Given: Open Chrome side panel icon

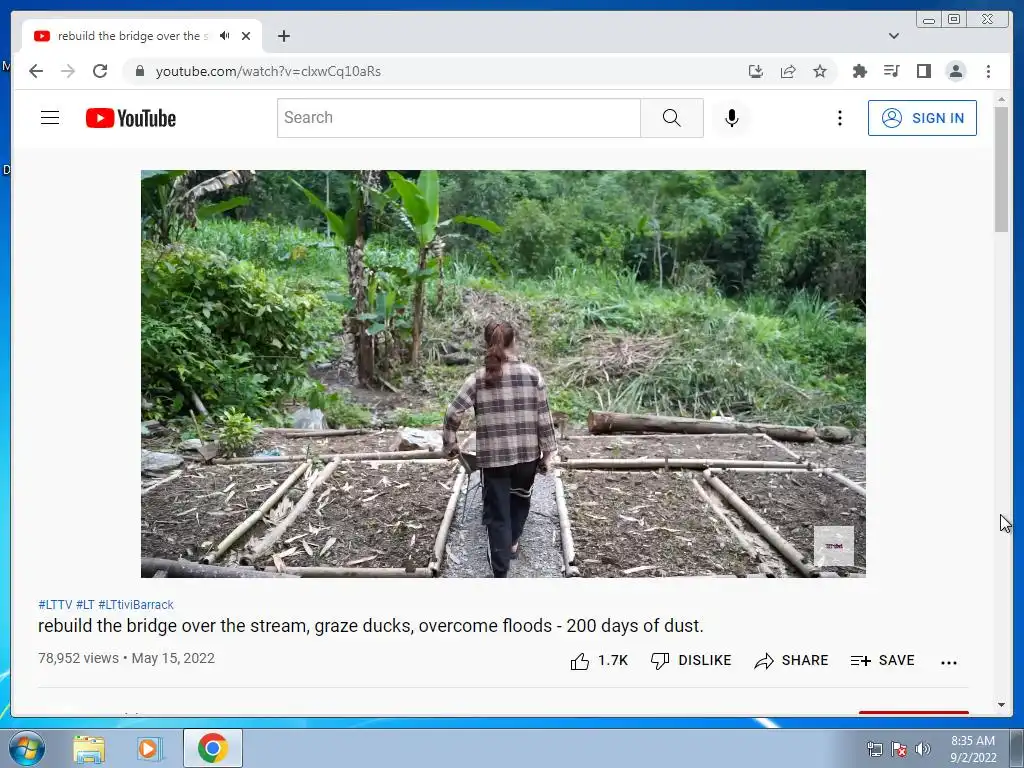Looking at the screenshot, I should (x=923, y=71).
